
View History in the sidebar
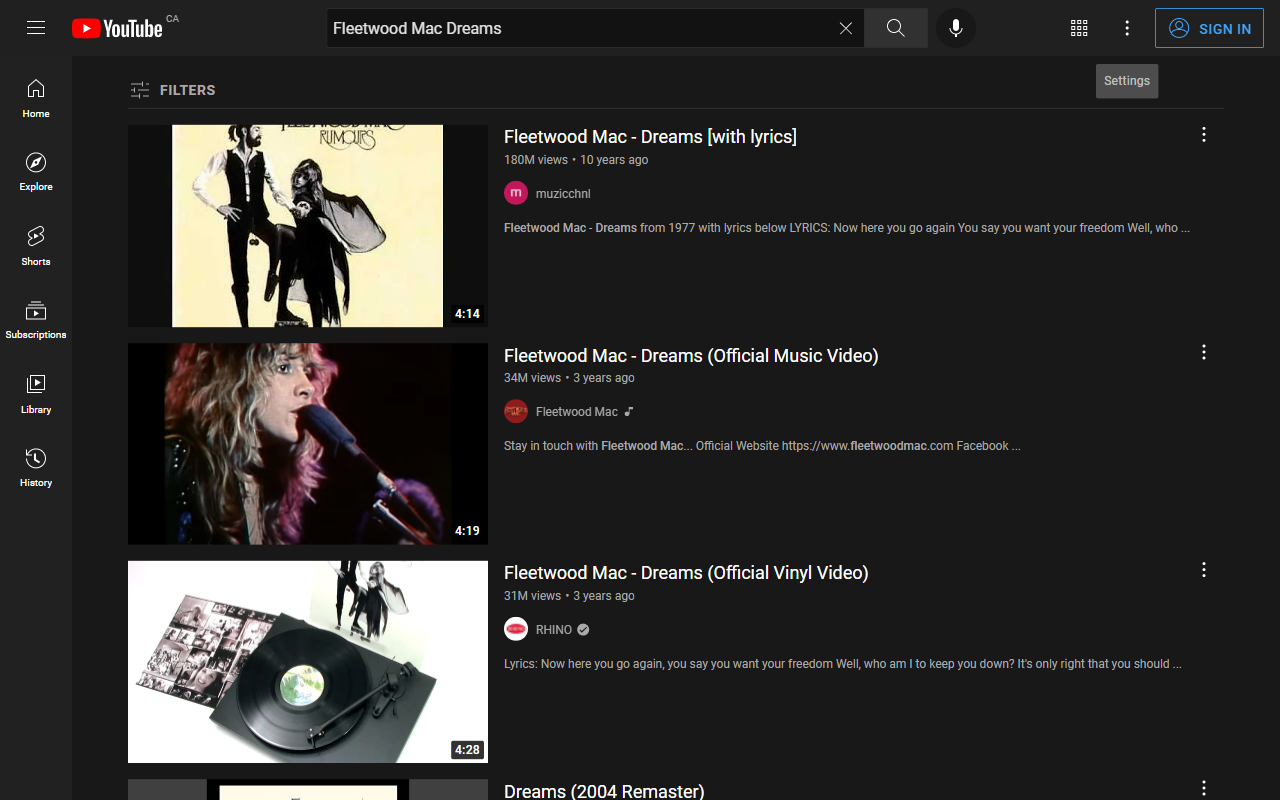coord(36,468)
